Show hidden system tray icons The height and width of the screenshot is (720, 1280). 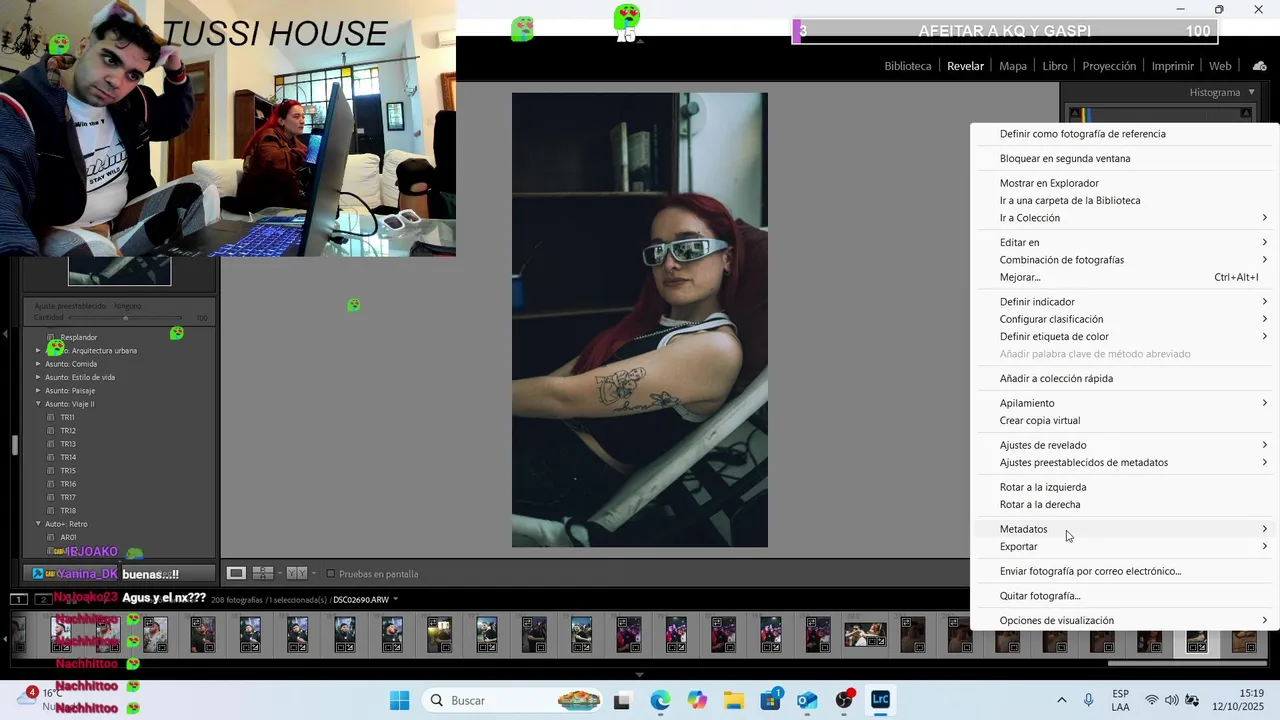click(1061, 700)
